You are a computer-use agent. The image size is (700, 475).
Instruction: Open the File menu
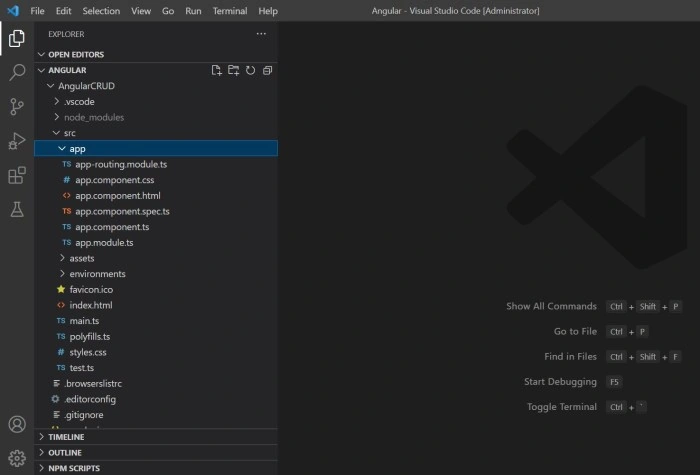click(38, 11)
